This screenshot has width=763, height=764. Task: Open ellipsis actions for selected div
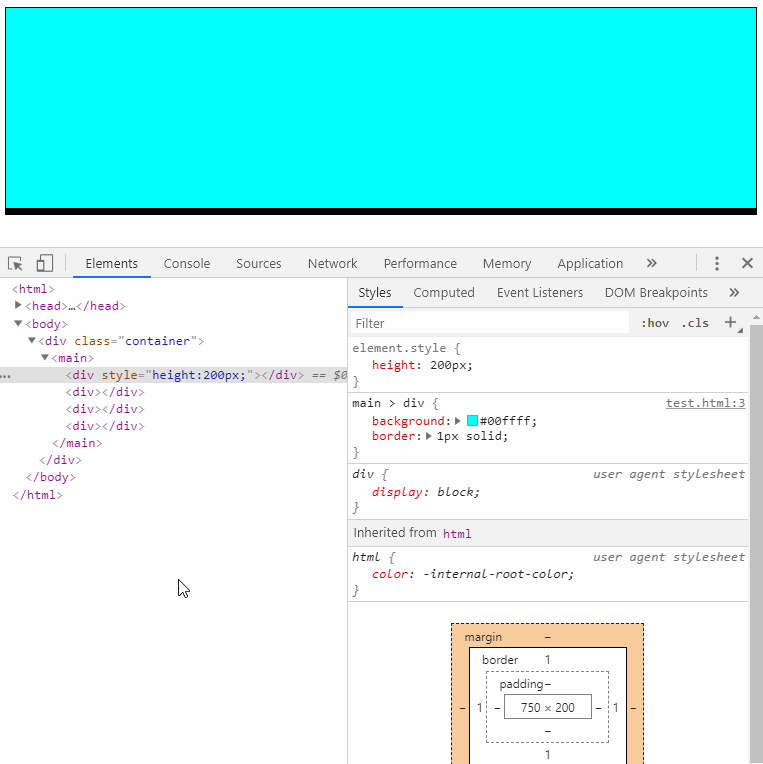coord(6,376)
